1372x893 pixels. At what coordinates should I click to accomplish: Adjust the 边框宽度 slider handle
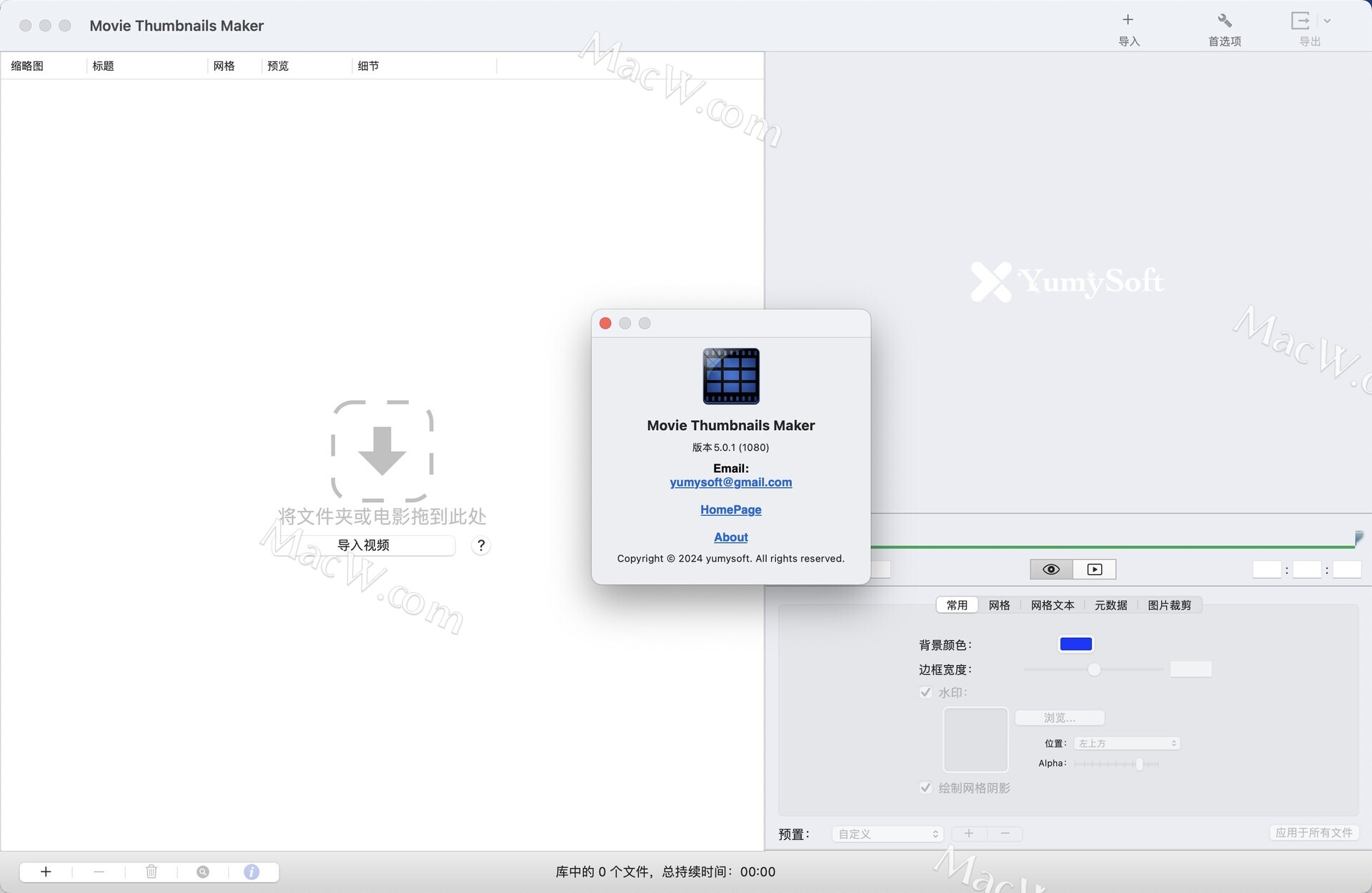click(x=1094, y=669)
